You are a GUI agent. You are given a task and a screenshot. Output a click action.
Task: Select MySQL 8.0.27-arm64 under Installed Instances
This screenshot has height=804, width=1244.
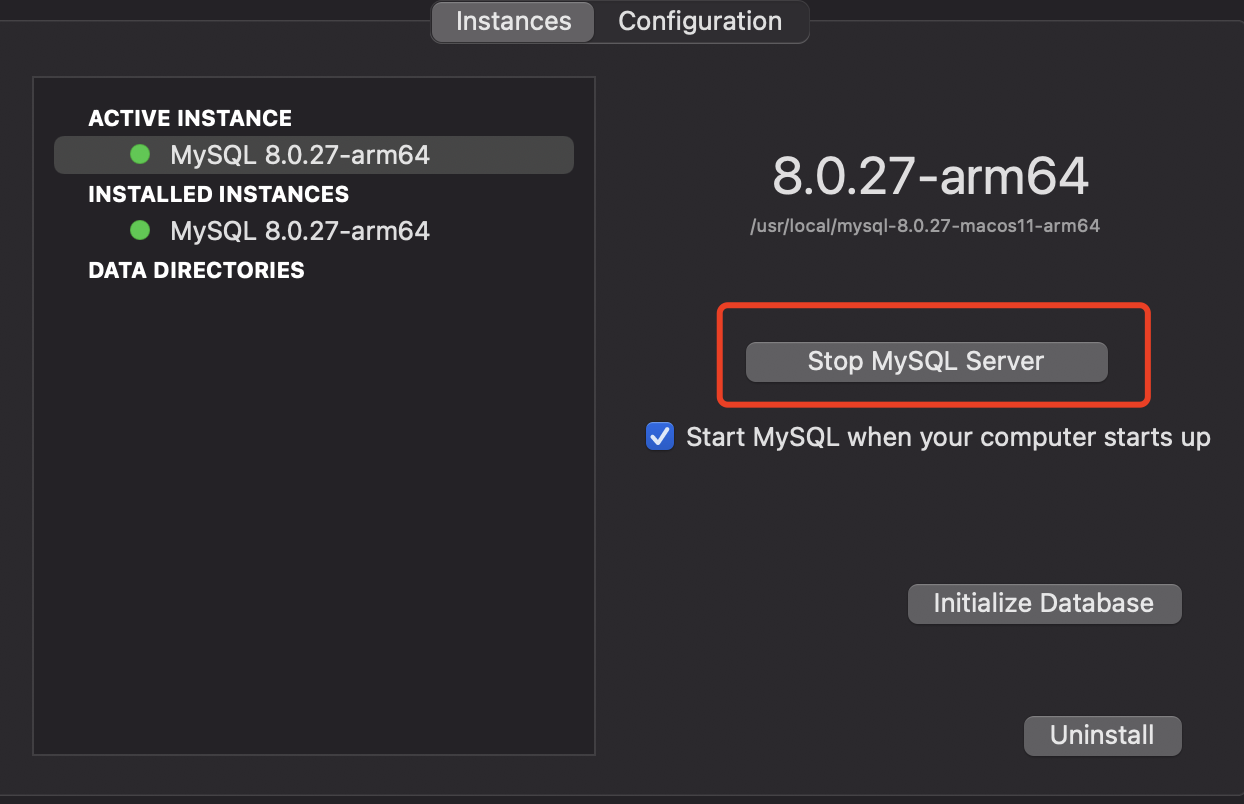[x=300, y=231]
